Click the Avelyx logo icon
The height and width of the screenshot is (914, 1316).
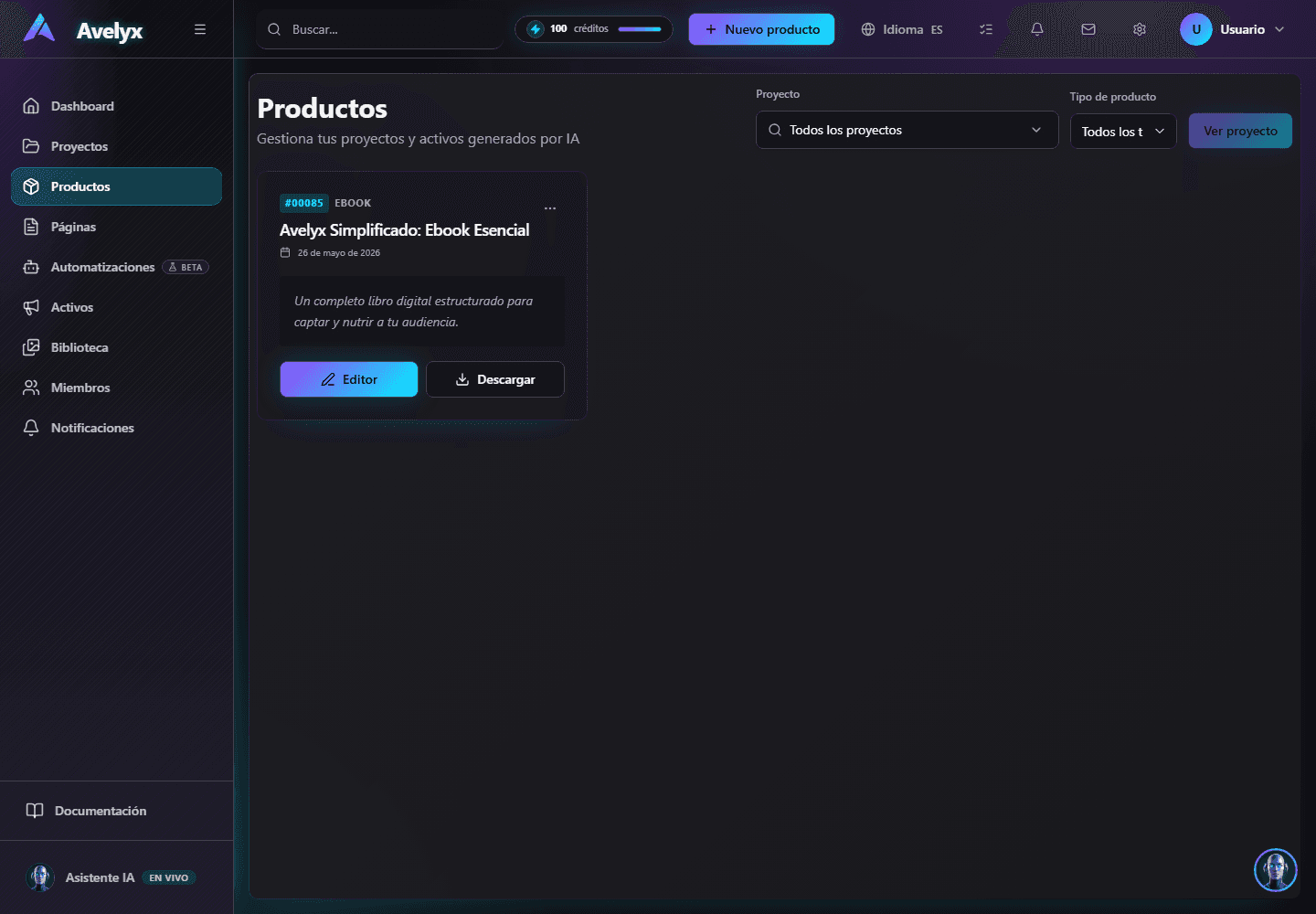tap(39, 28)
